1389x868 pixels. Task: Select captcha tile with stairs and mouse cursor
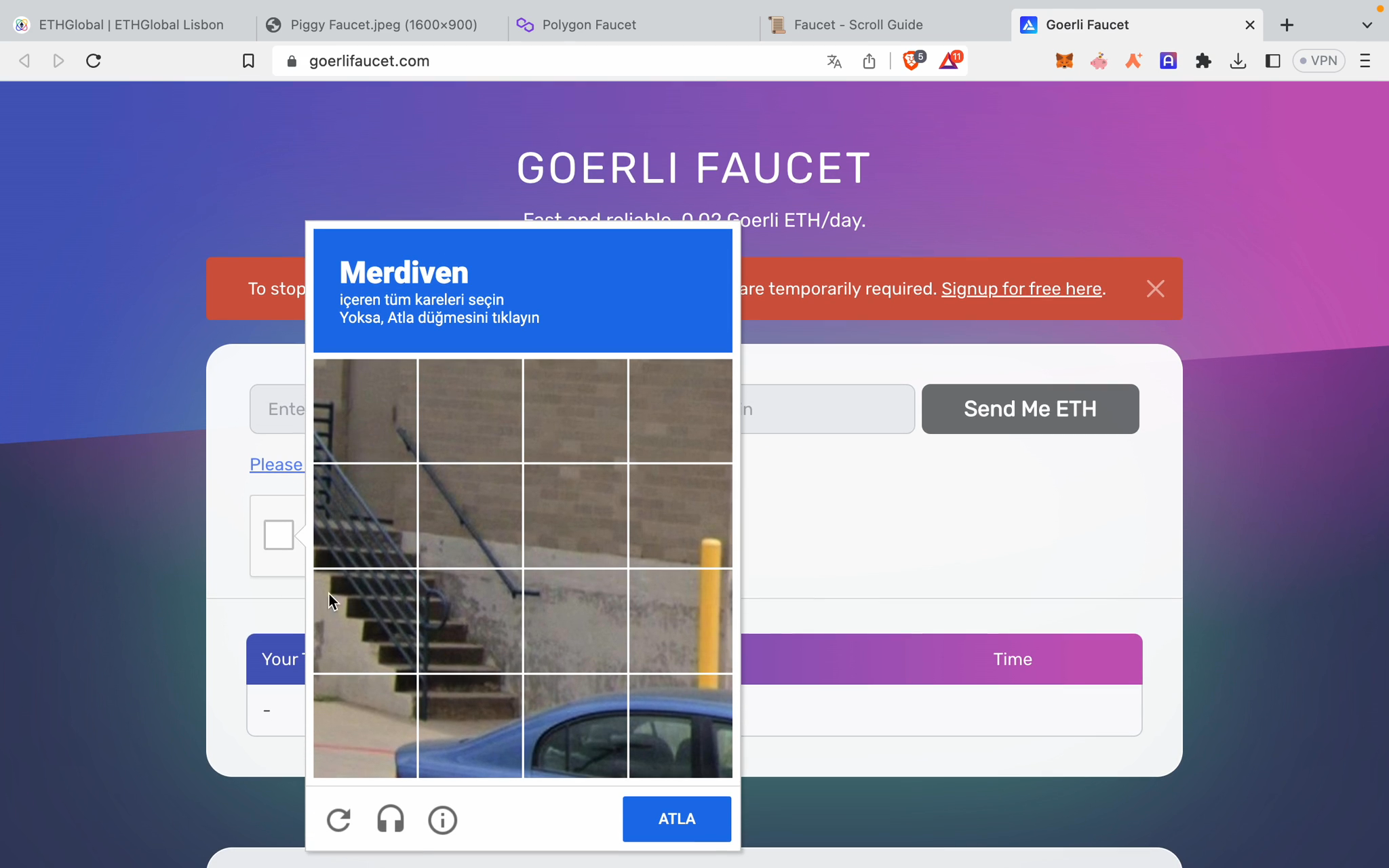click(365, 620)
